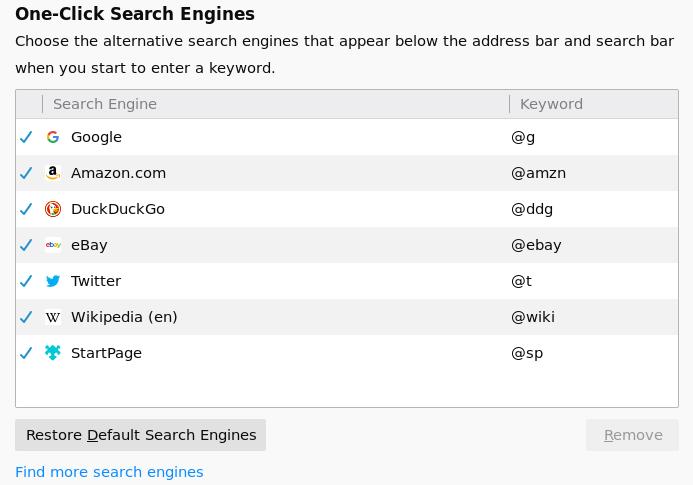
Task: Sort by the Search Engine column header
Action: click(105, 104)
